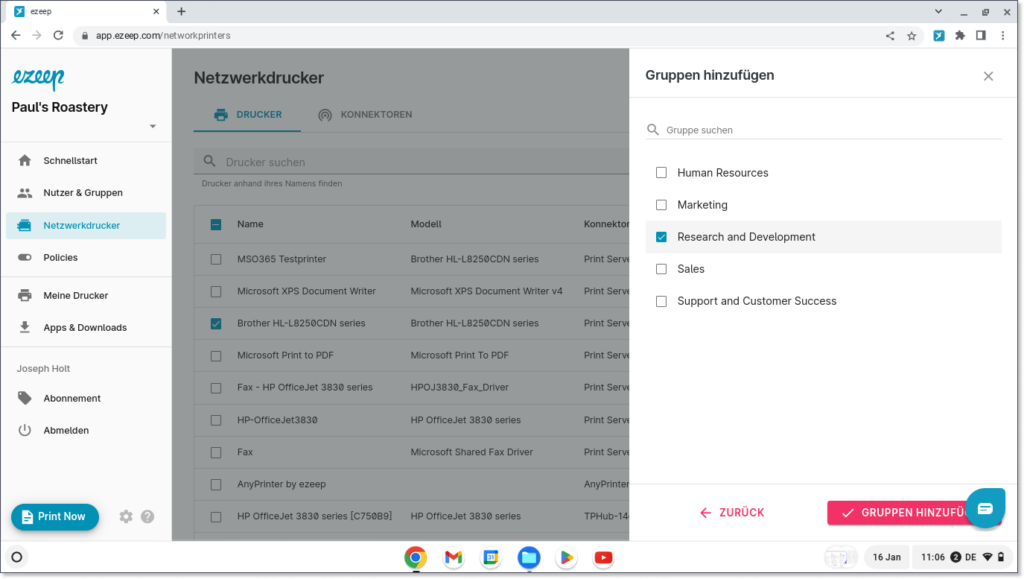The height and width of the screenshot is (579, 1024).
Task: Confirm with Gruppen hinzufügen button
Action: pyautogui.click(x=912, y=512)
